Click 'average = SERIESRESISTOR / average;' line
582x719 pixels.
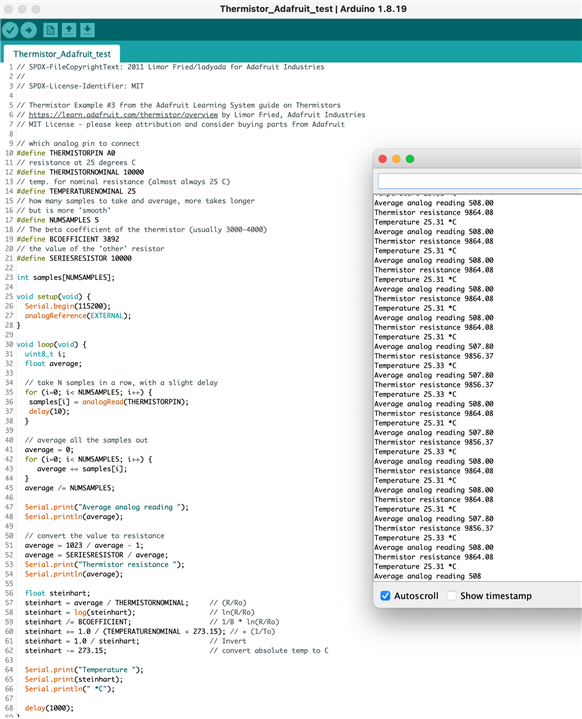[x=96, y=555]
